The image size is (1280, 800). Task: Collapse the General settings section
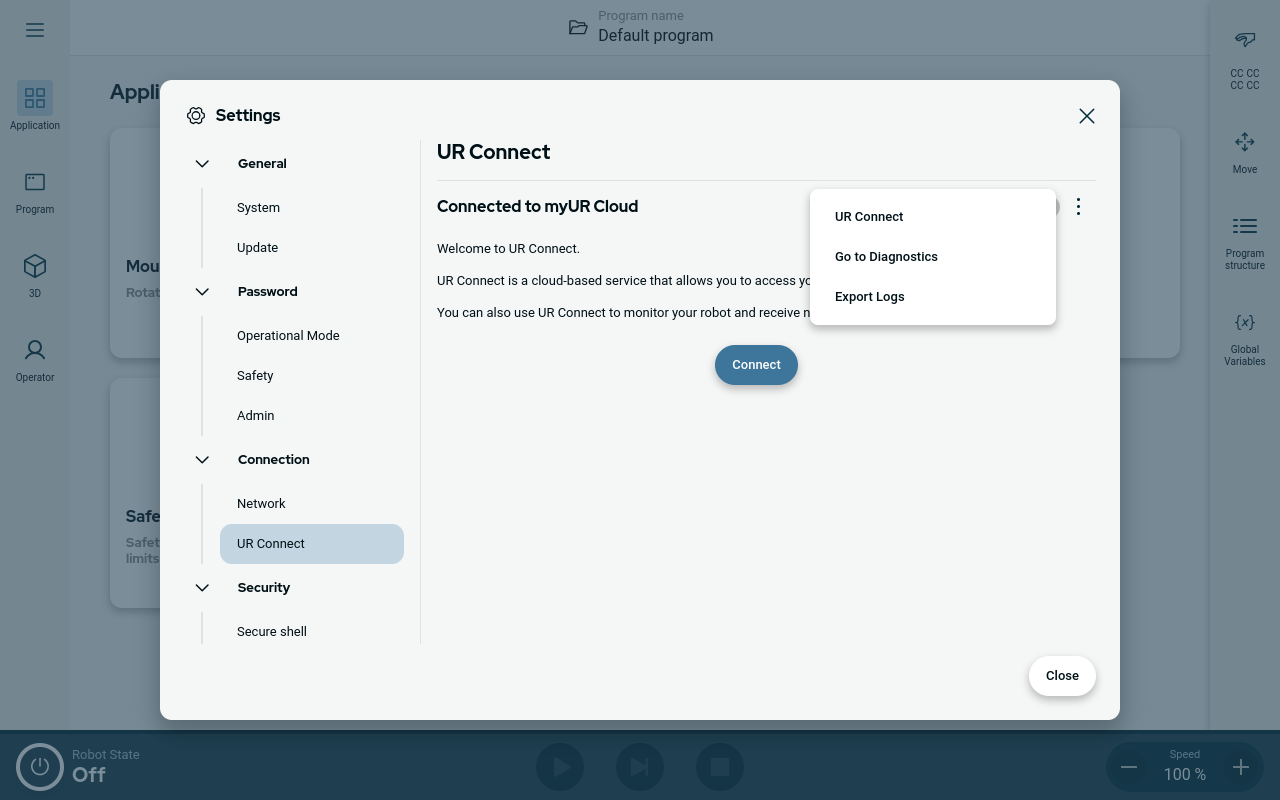[202, 164]
